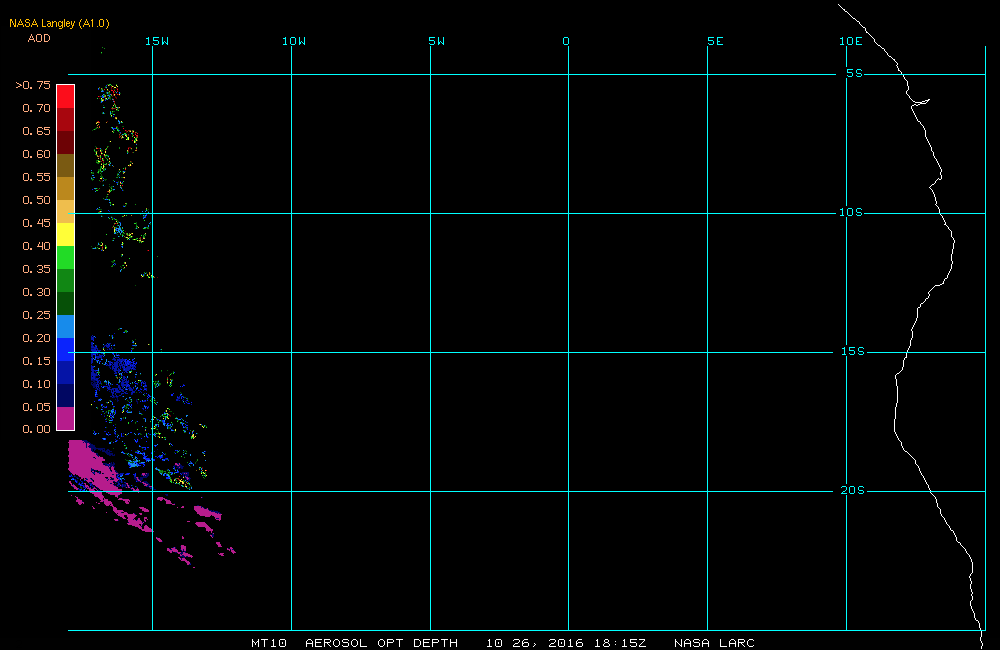The height and width of the screenshot is (650, 1000).
Task: Click the '>0.75' legend value
Action: (33, 85)
